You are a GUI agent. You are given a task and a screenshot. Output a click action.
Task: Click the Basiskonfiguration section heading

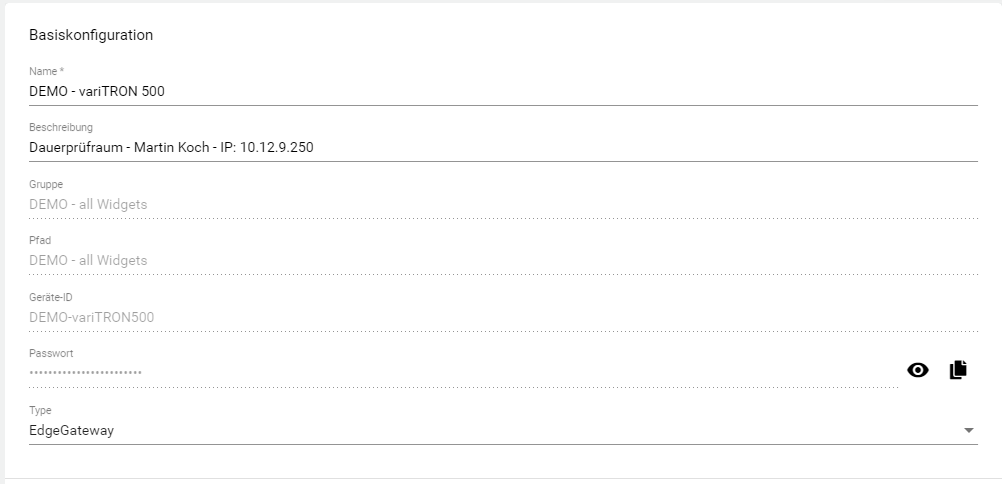click(91, 35)
